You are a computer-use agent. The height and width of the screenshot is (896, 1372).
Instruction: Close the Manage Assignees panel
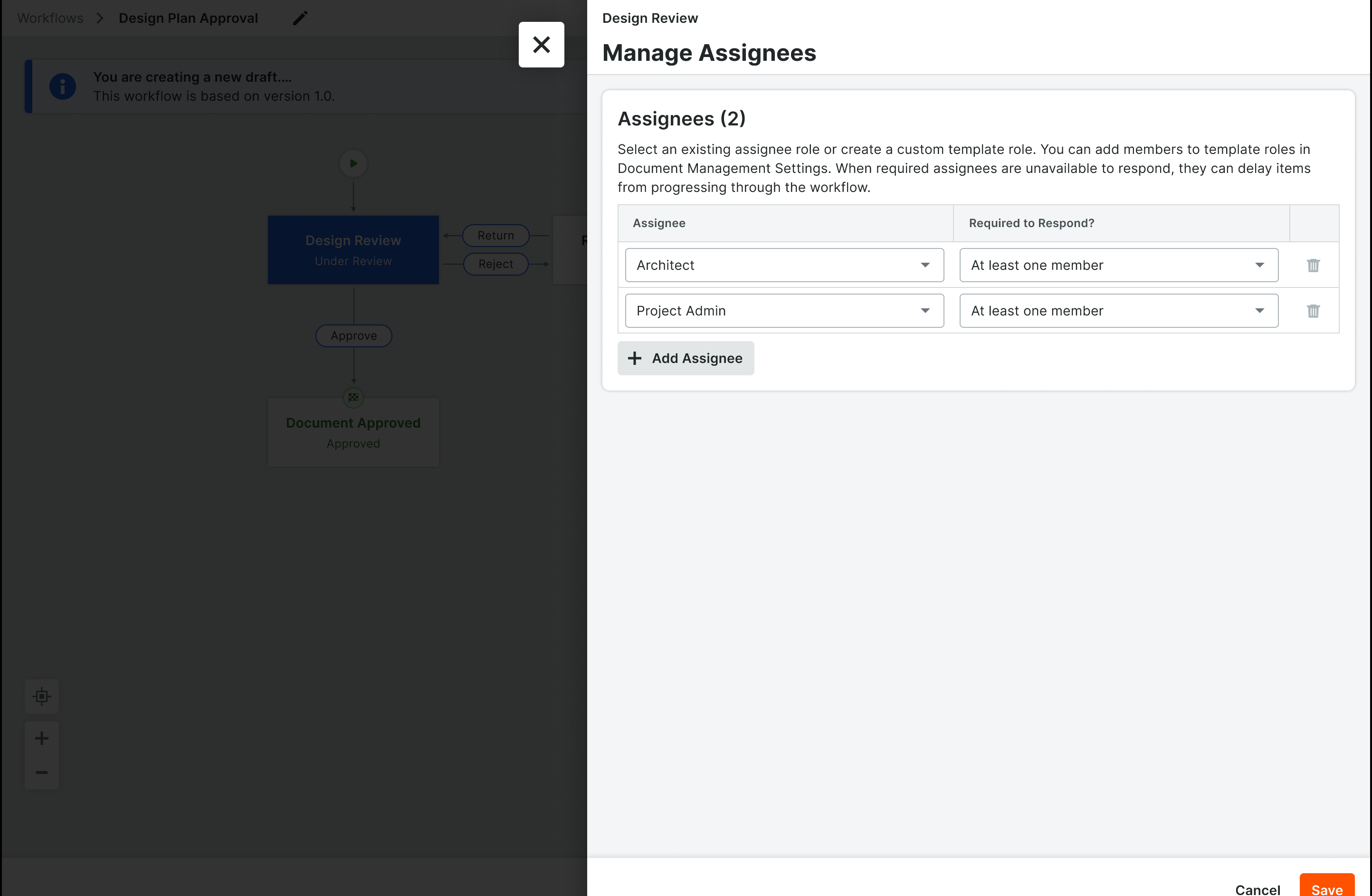(x=541, y=44)
